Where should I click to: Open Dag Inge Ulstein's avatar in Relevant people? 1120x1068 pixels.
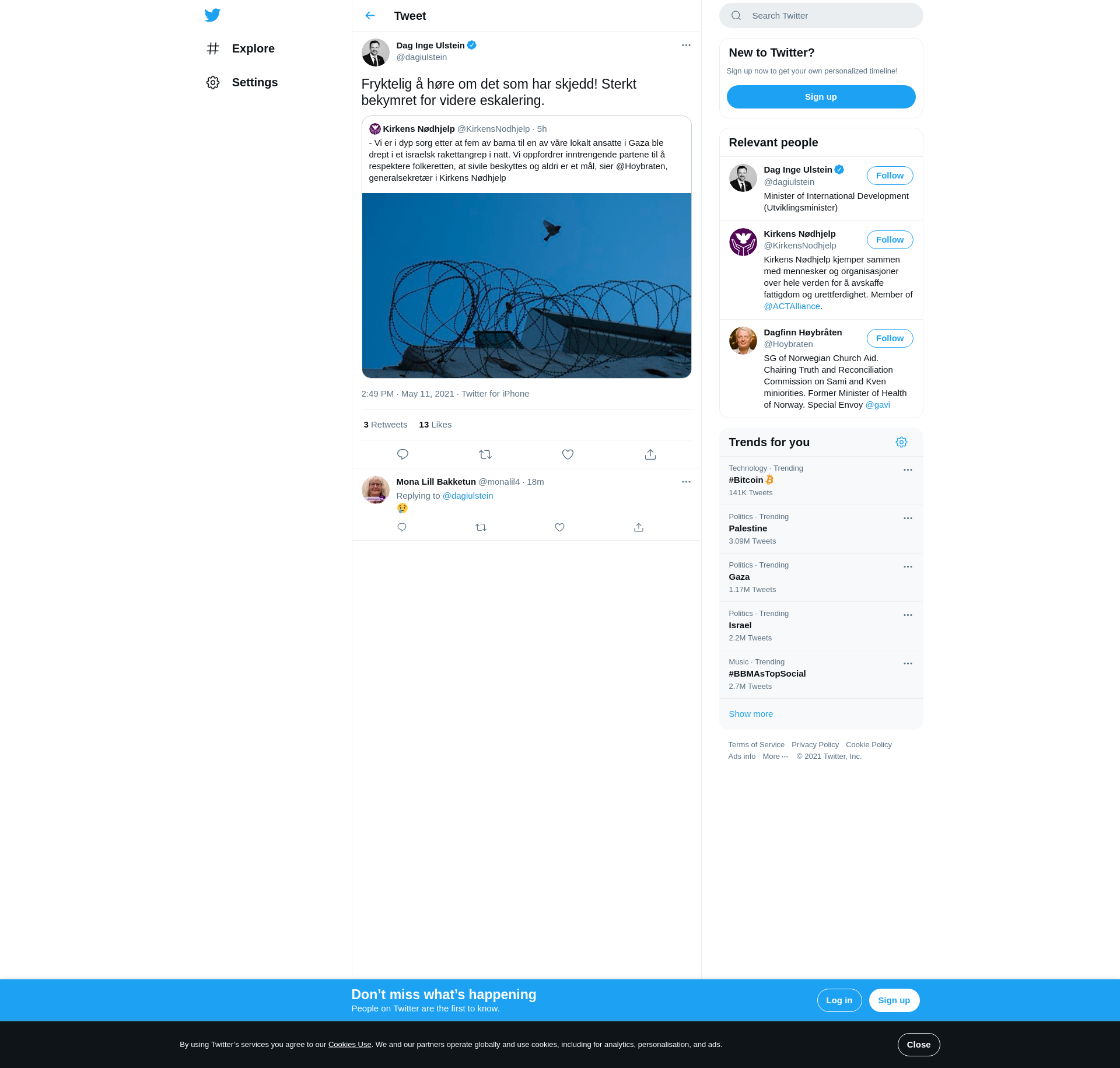[x=743, y=178]
